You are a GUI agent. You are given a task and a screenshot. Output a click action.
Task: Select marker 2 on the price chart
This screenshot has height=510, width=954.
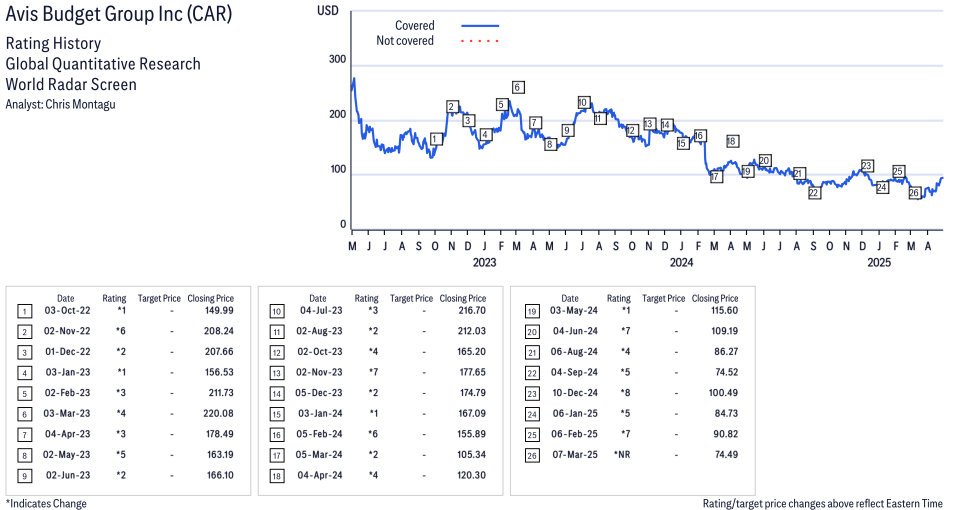[451, 107]
